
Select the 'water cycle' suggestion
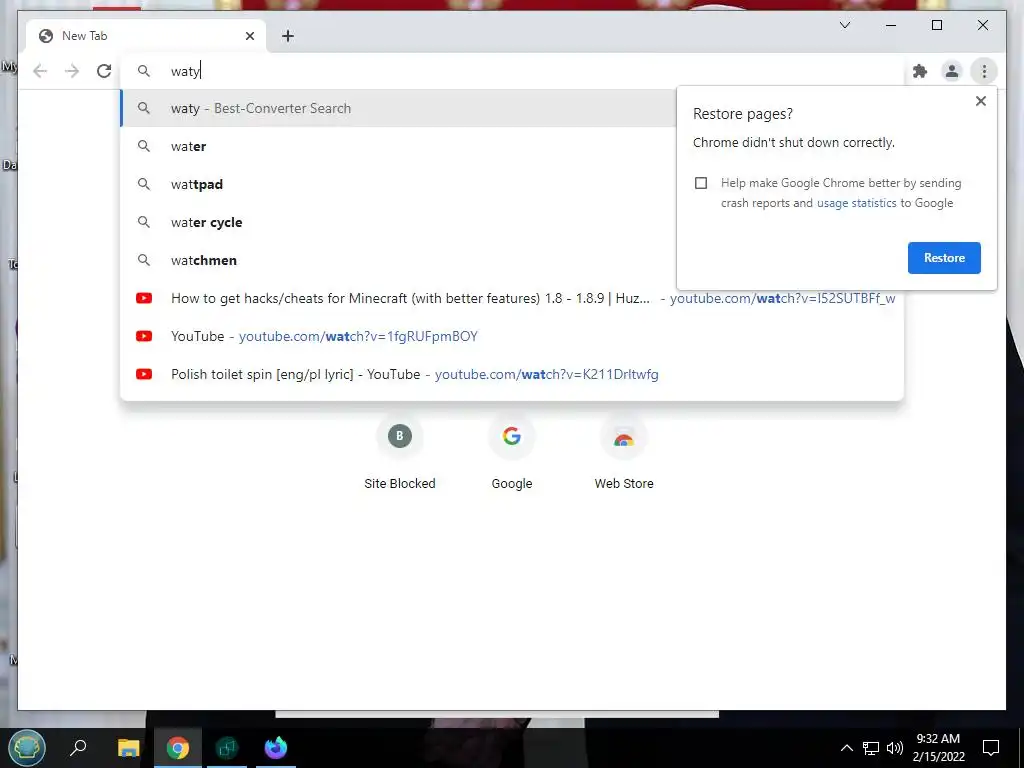click(x=398, y=222)
